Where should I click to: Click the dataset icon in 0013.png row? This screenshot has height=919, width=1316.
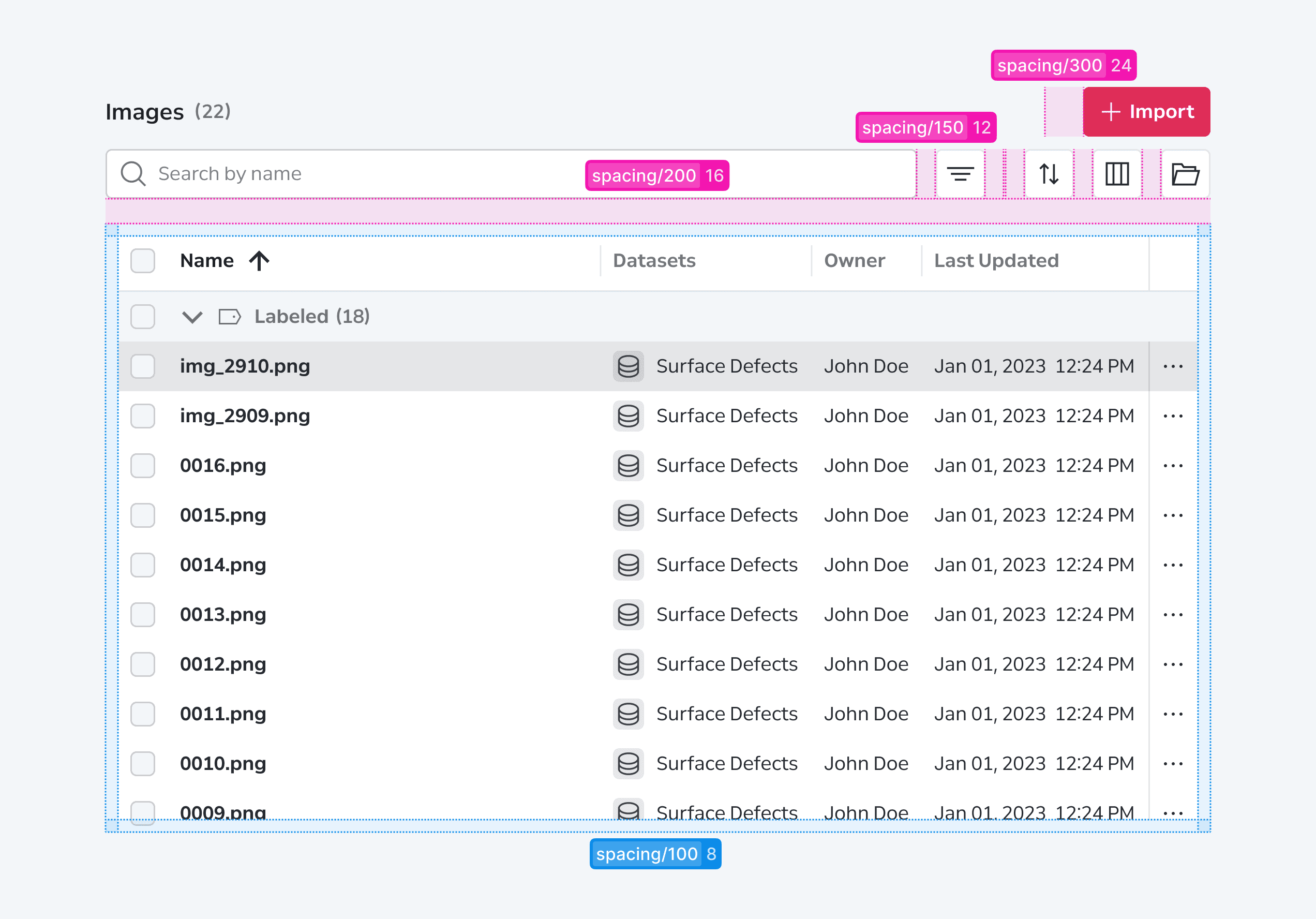(x=628, y=615)
